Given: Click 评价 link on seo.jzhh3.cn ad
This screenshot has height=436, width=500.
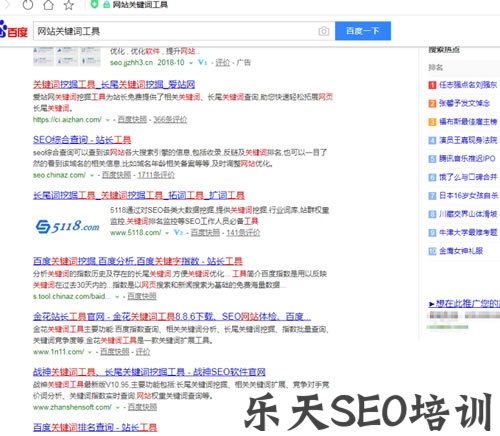Looking at the screenshot, I should pyautogui.click(x=223, y=62).
